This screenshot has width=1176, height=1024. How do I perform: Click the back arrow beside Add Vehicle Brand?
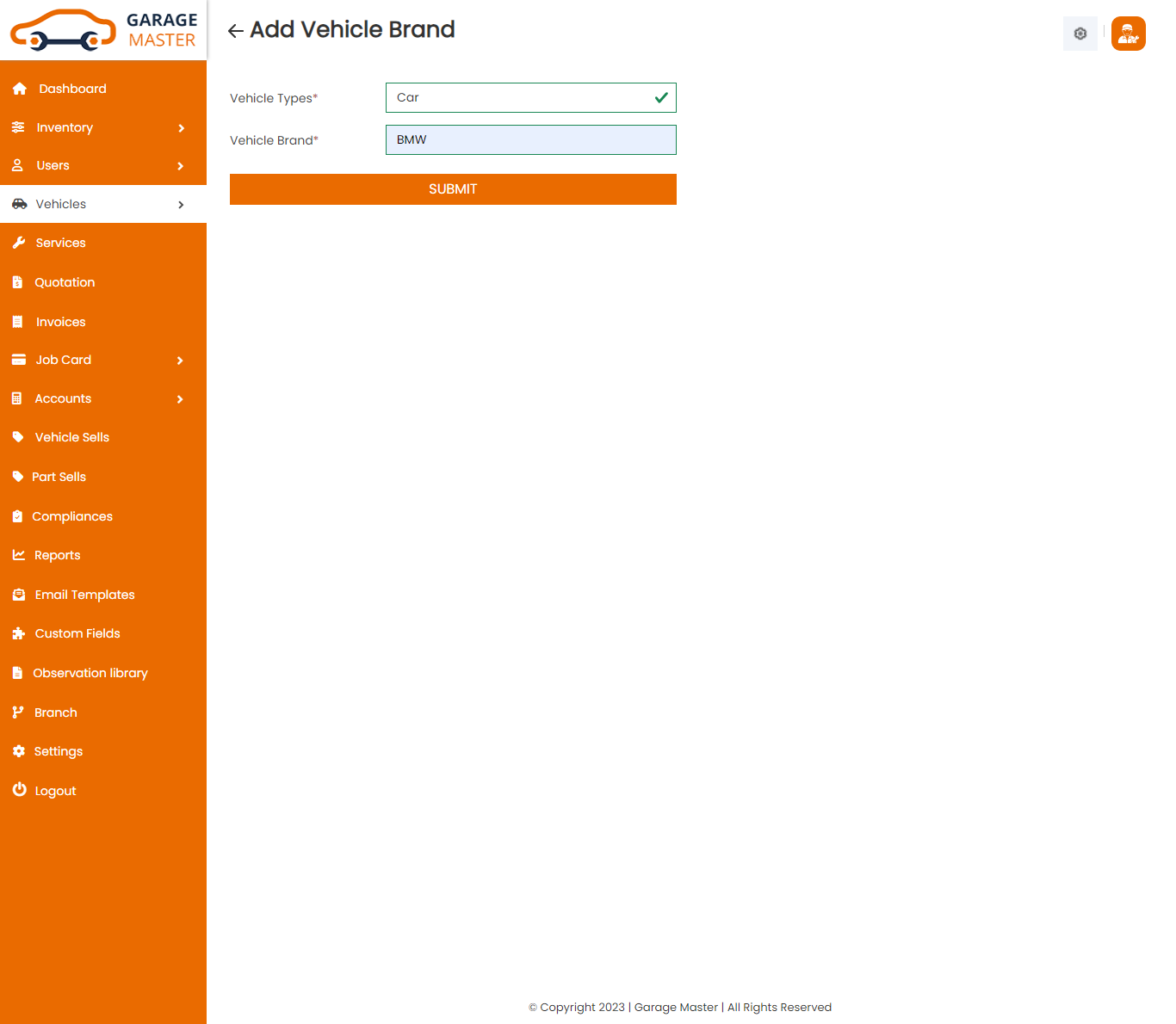coord(235,31)
